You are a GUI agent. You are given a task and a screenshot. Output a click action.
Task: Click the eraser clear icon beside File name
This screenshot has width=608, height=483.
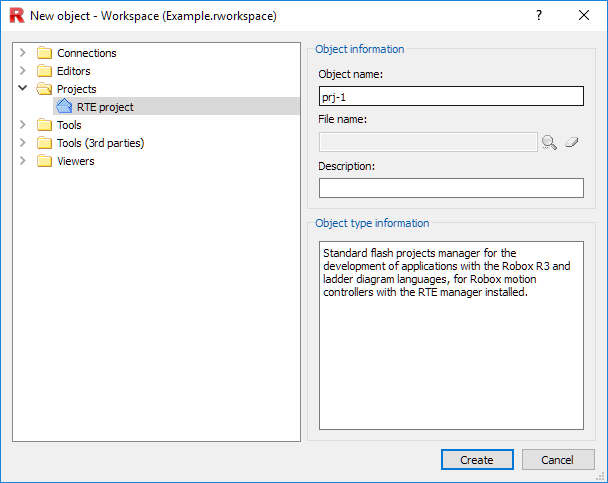[572, 142]
